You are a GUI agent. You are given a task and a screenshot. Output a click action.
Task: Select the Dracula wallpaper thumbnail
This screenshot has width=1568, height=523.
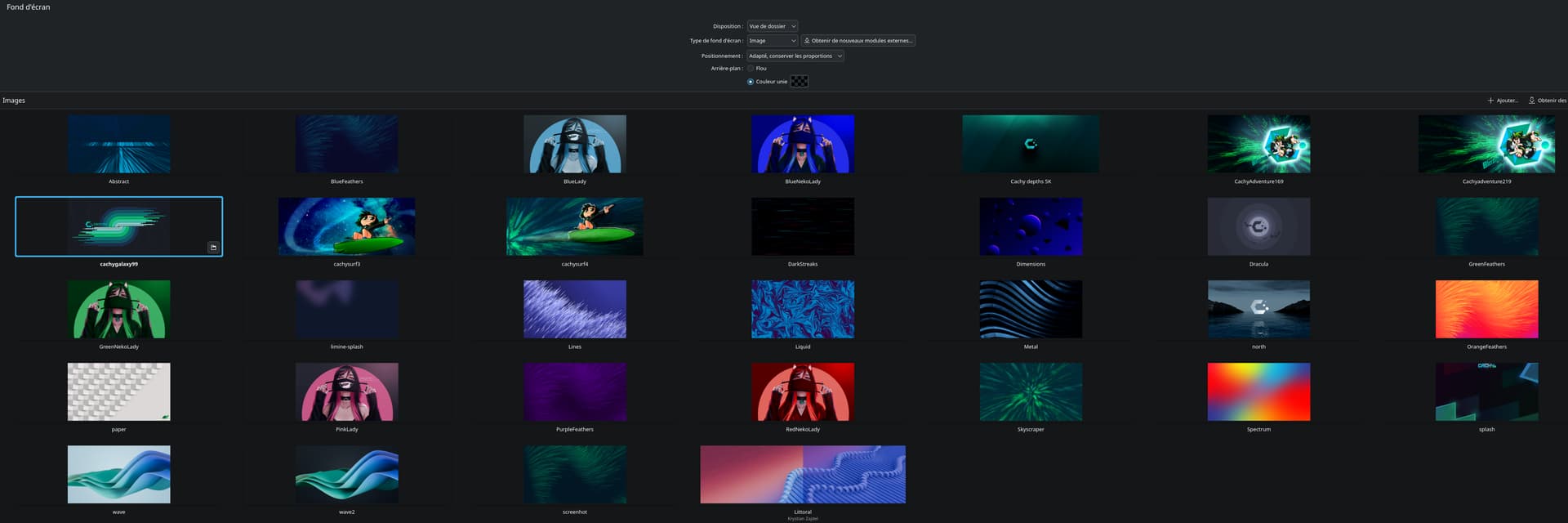tap(1258, 227)
